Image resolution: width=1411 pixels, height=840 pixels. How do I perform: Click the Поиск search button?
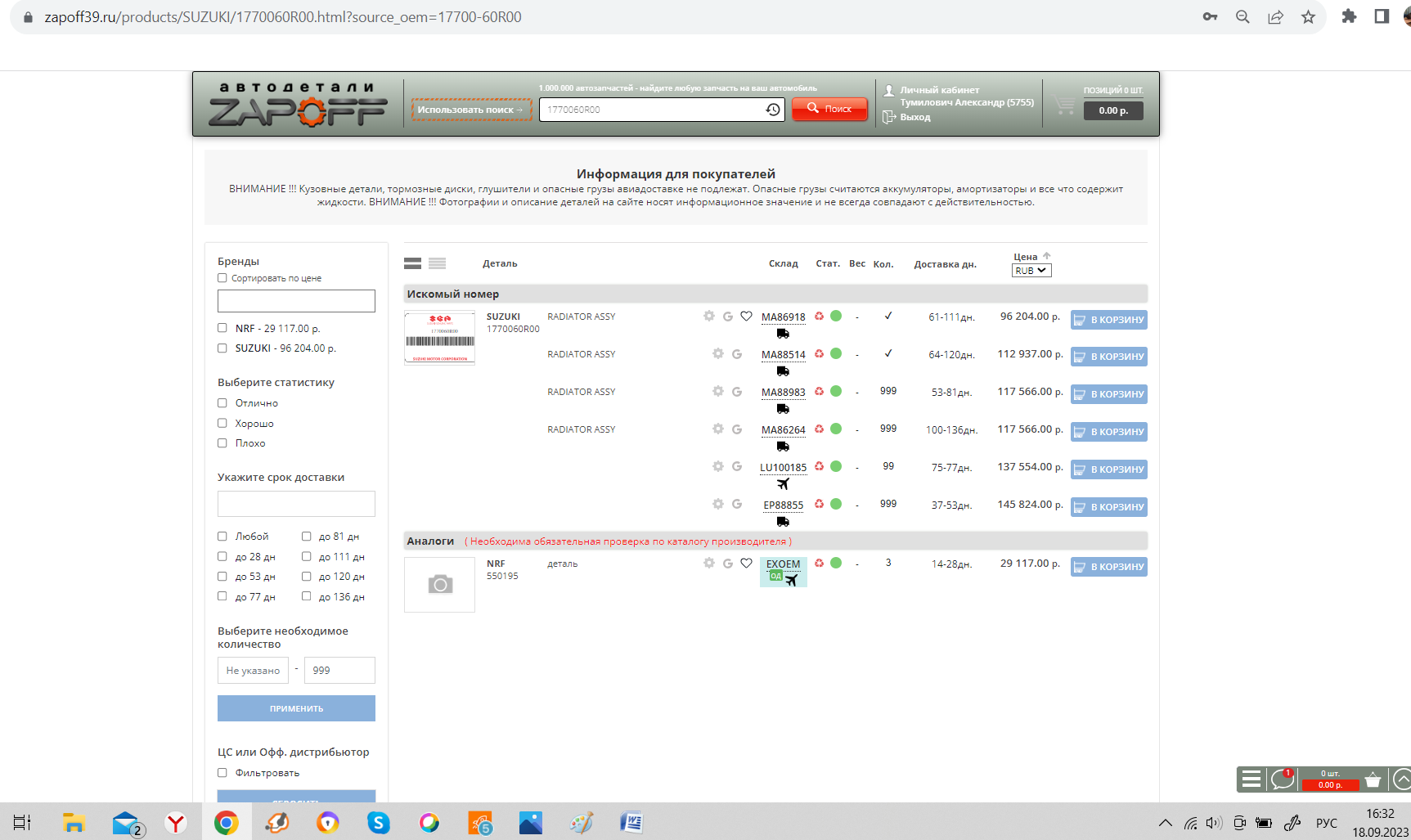coord(829,109)
